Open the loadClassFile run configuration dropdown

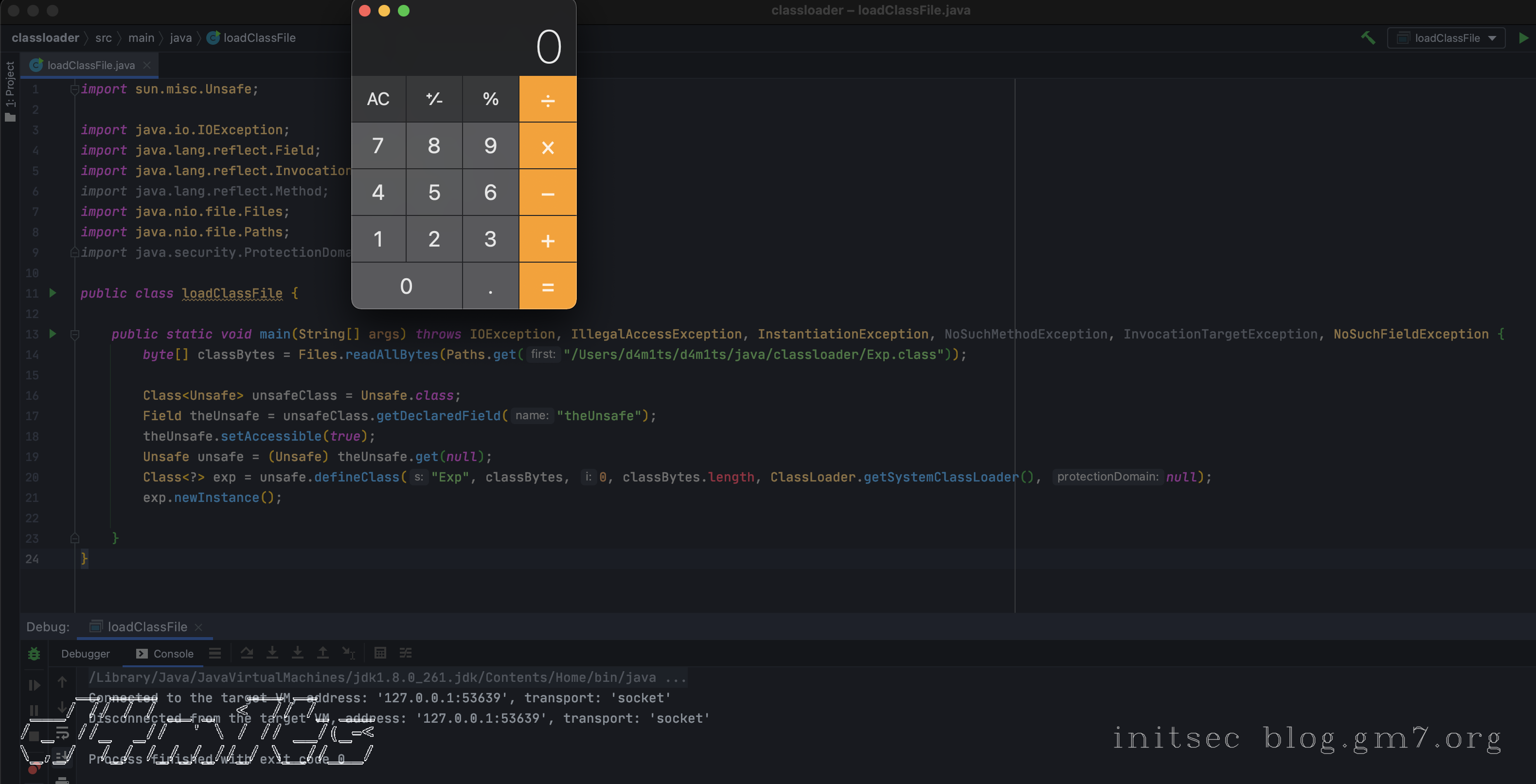1446,37
